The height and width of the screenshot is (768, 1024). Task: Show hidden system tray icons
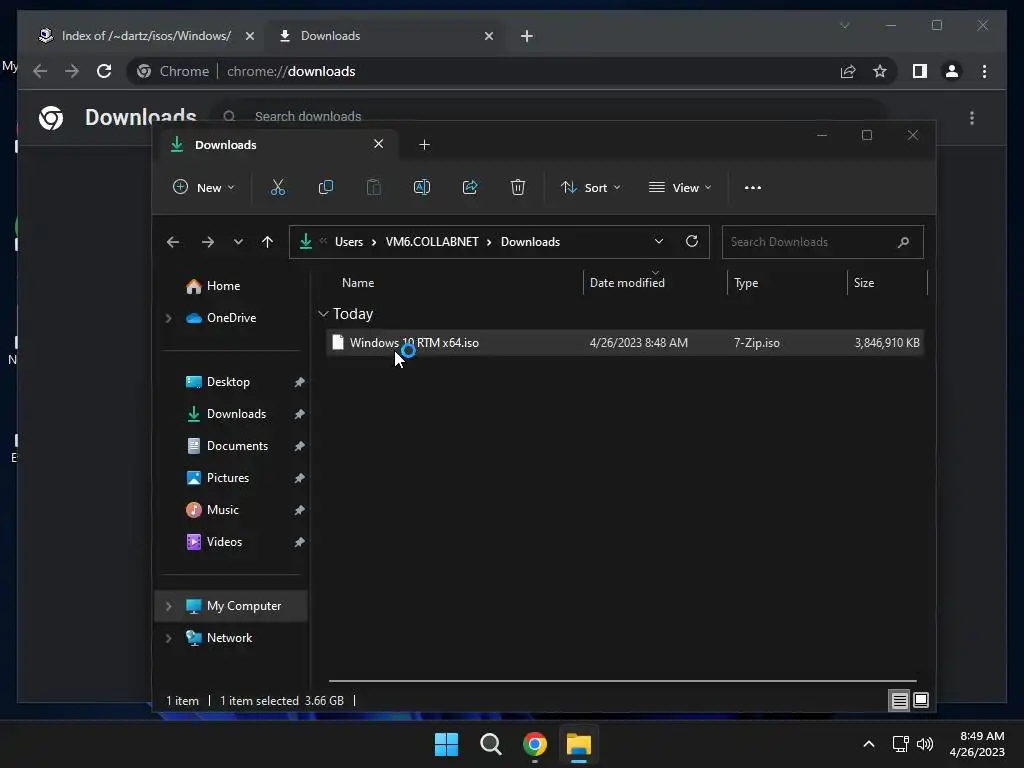tap(869, 744)
